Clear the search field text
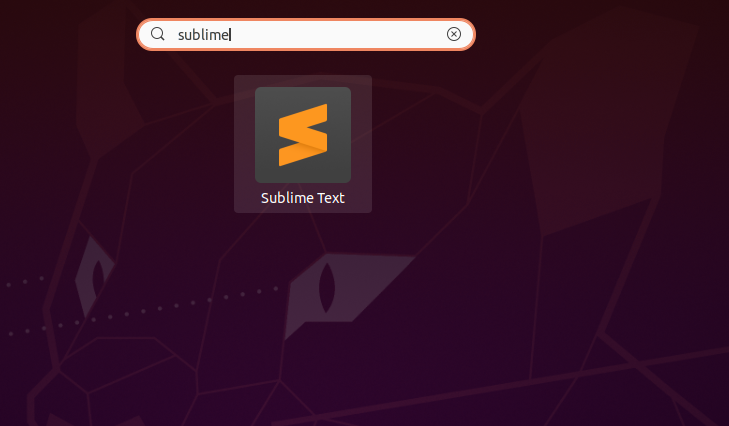 pyautogui.click(x=454, y=34)
